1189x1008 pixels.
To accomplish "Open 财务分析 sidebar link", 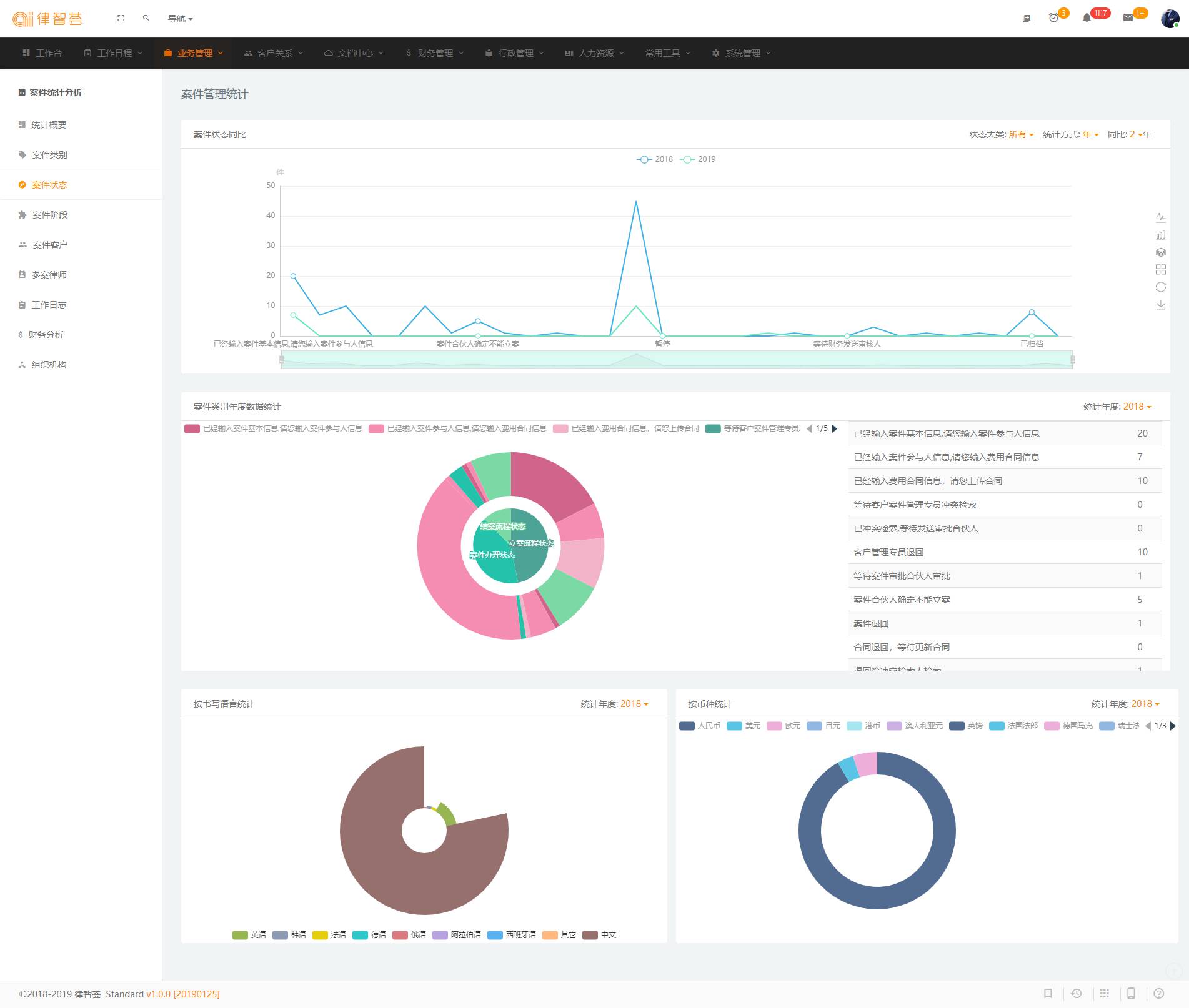I will (x=46, y=335).
